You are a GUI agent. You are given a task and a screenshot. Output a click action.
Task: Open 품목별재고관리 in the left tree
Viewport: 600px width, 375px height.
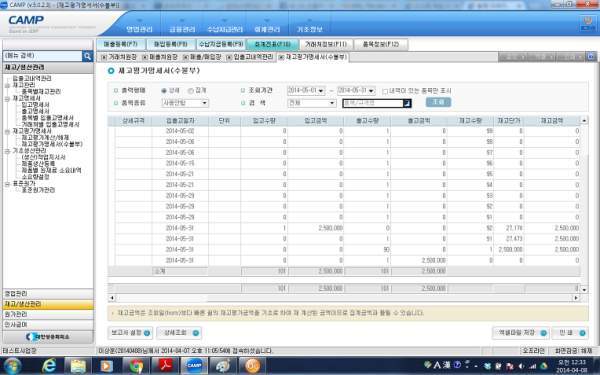pyautogui.click(x=41, y=92)
